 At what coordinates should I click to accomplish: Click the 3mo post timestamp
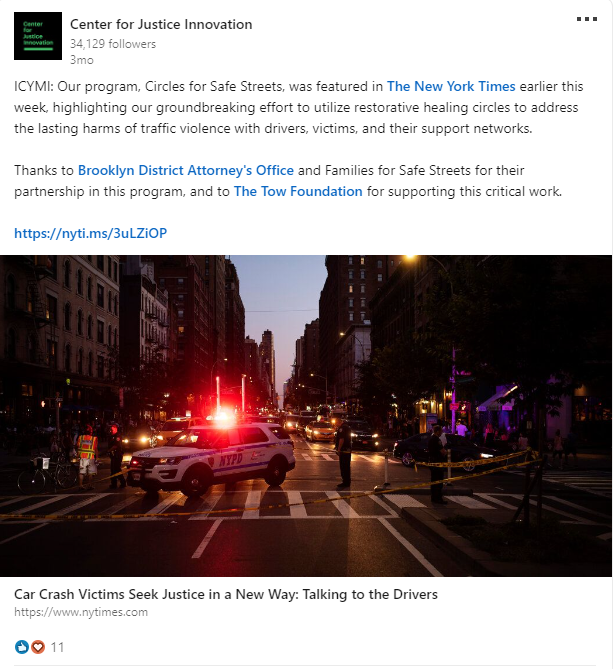(x=81, y=60)
